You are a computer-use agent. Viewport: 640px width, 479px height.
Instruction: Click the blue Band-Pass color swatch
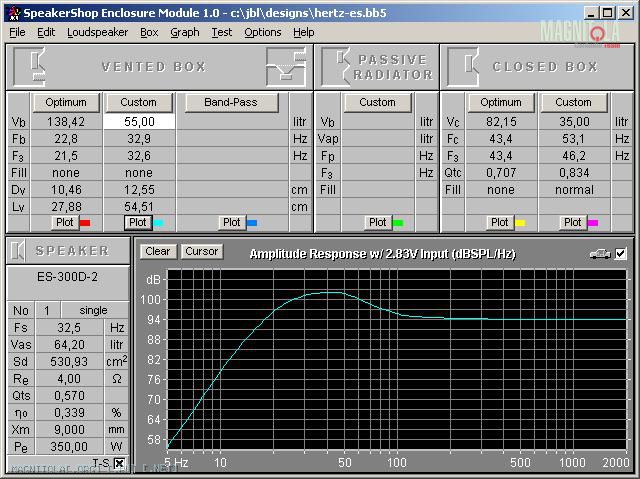point(252,223)
